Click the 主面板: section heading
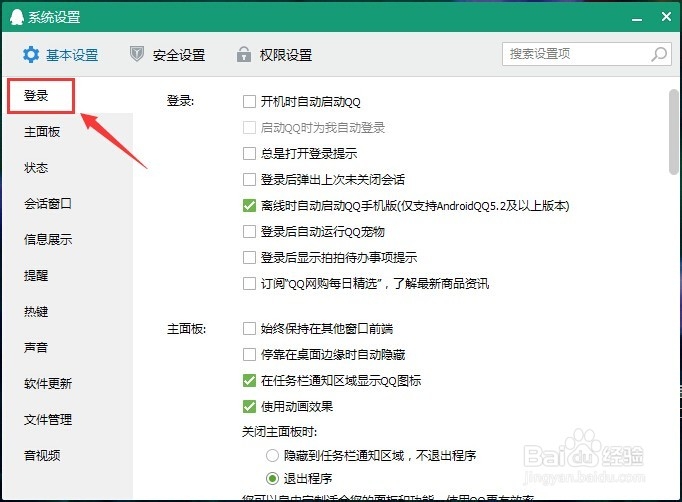Image resolution: width=682 pixels, height=502 pixels. [x=187, y=328]
